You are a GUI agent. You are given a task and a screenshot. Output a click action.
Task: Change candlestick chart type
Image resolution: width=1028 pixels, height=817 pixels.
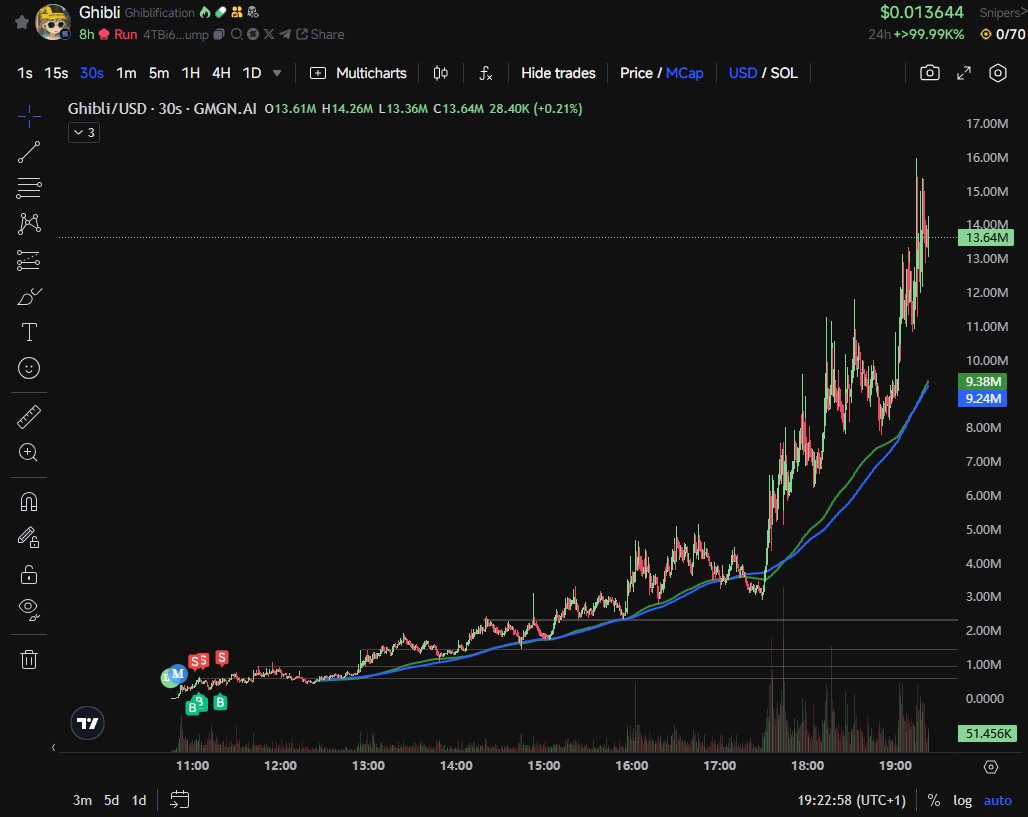click(441, 73)
